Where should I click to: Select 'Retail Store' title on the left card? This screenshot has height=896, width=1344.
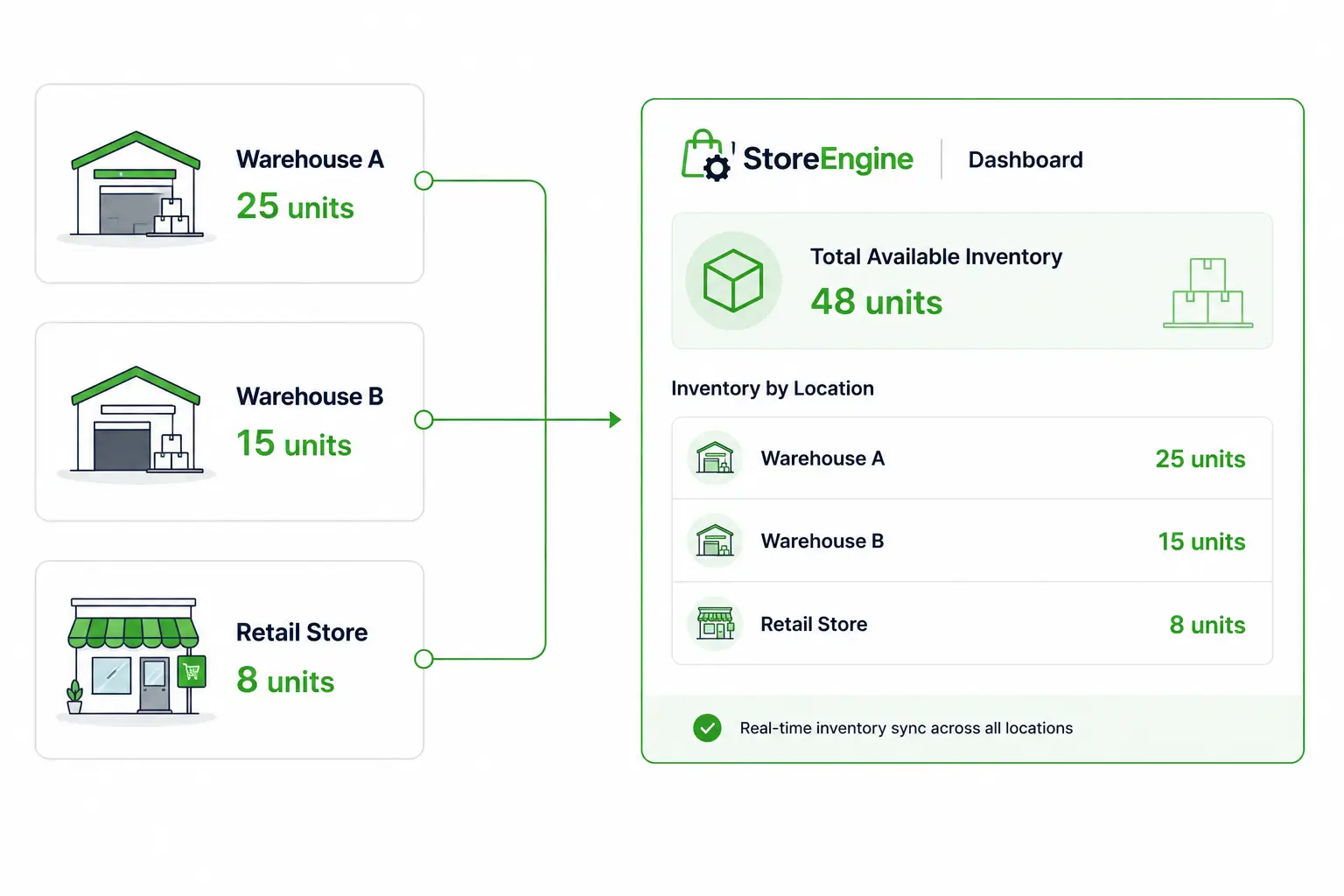(302, 633)
